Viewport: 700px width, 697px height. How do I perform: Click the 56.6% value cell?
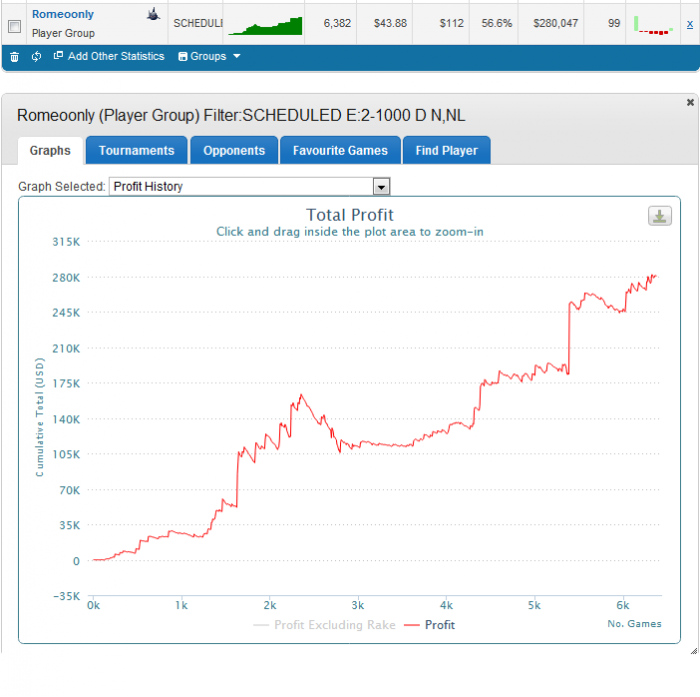click(496, 23)
